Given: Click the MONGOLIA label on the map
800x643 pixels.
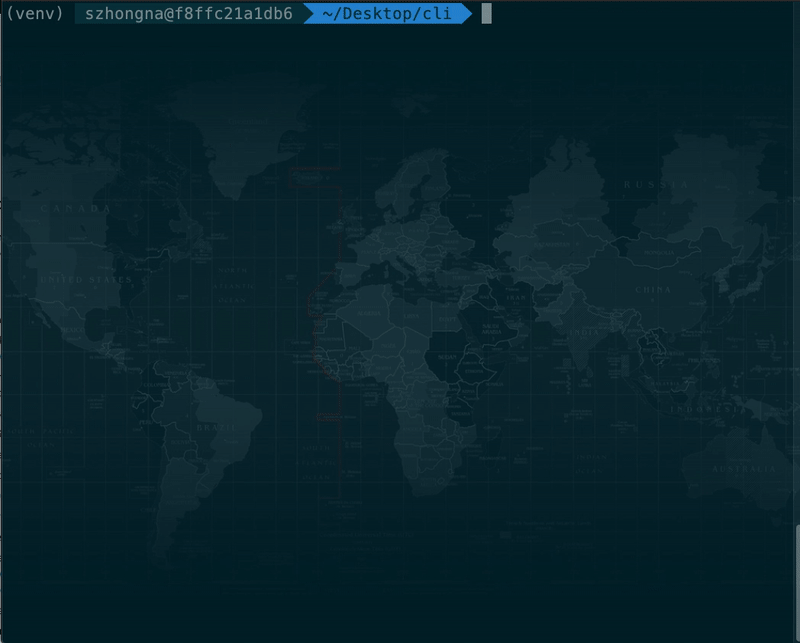Looking at the screenshot, I should [x=659, y=253].
